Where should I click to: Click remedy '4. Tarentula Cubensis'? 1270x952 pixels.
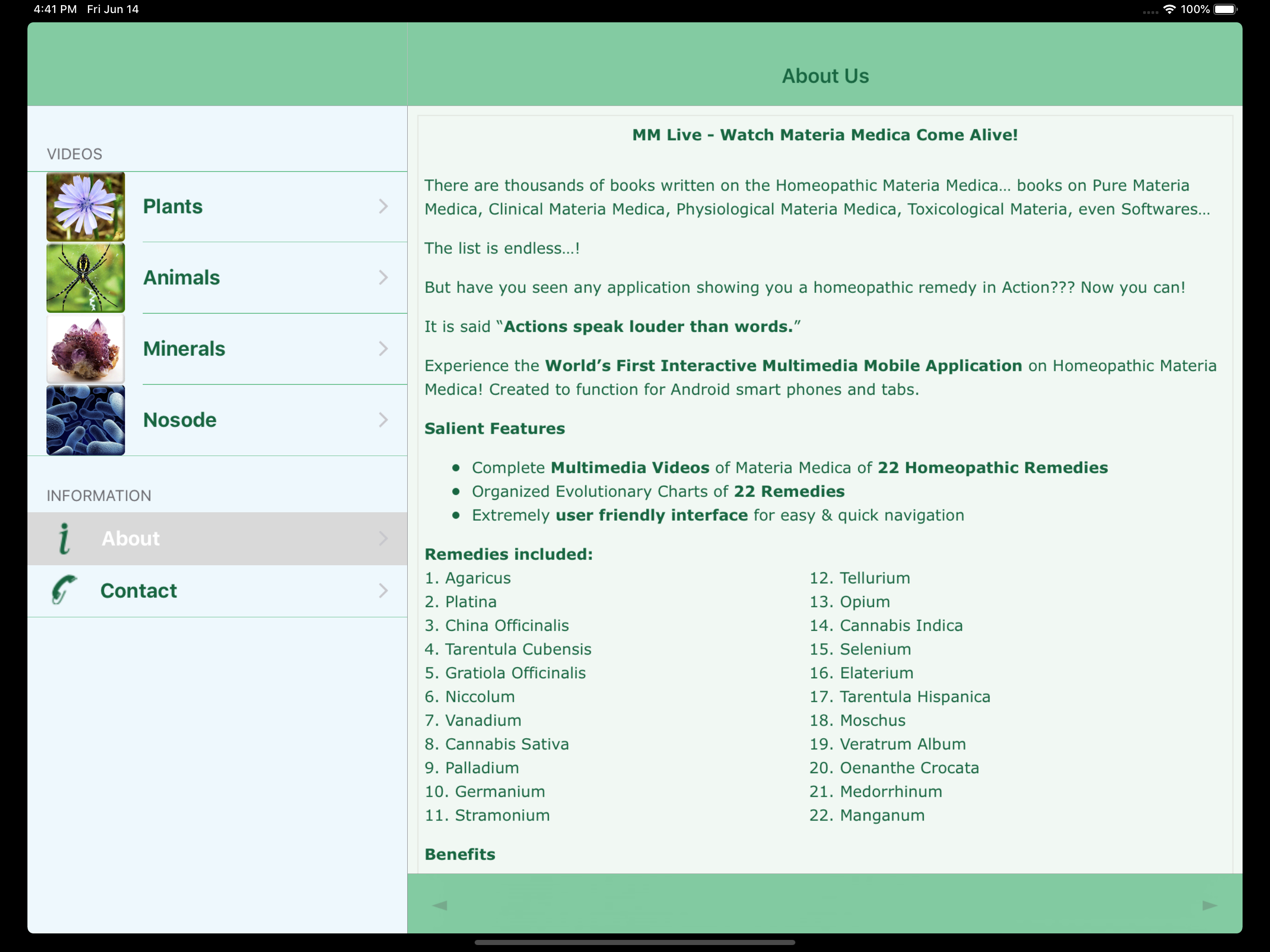point(508,649)
